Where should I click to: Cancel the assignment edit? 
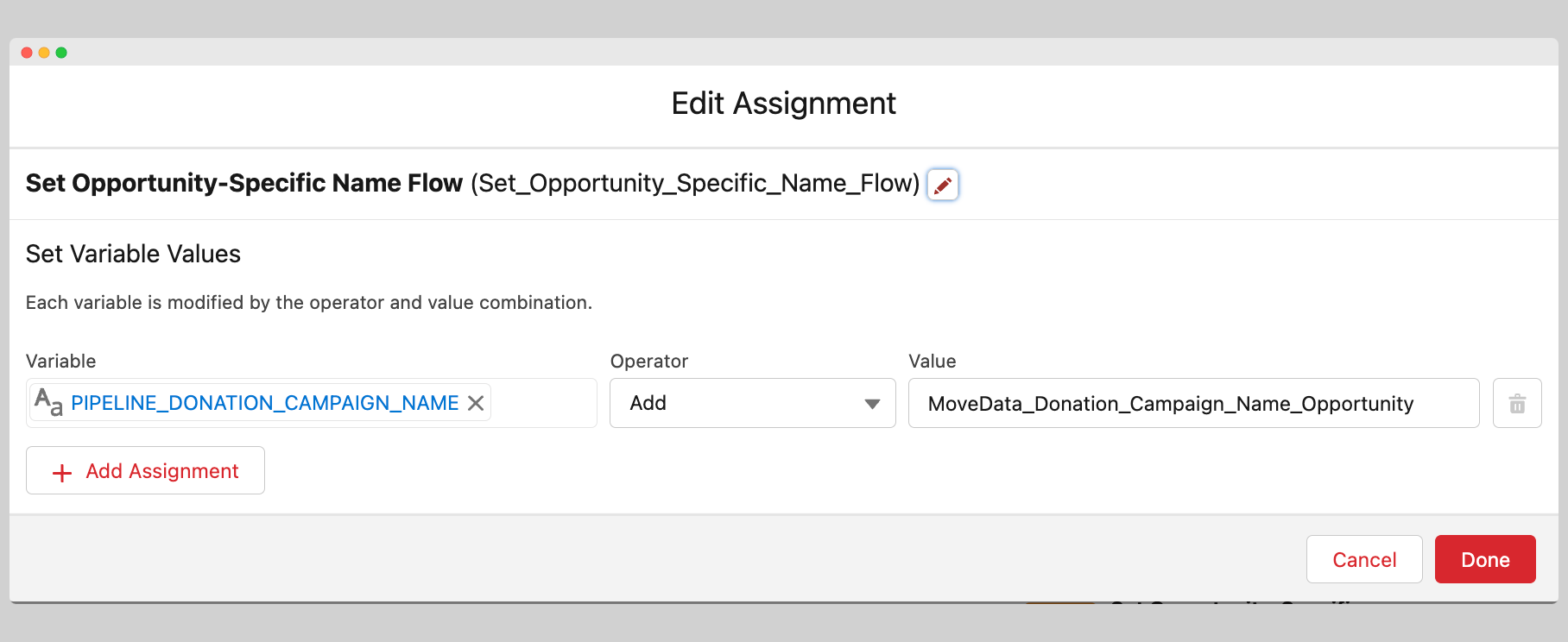point(1363,559)
